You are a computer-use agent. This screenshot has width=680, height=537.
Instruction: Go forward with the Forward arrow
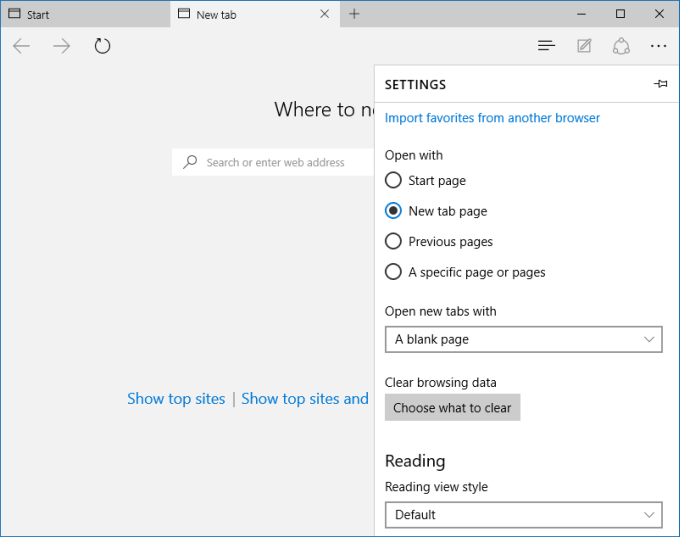62,46
